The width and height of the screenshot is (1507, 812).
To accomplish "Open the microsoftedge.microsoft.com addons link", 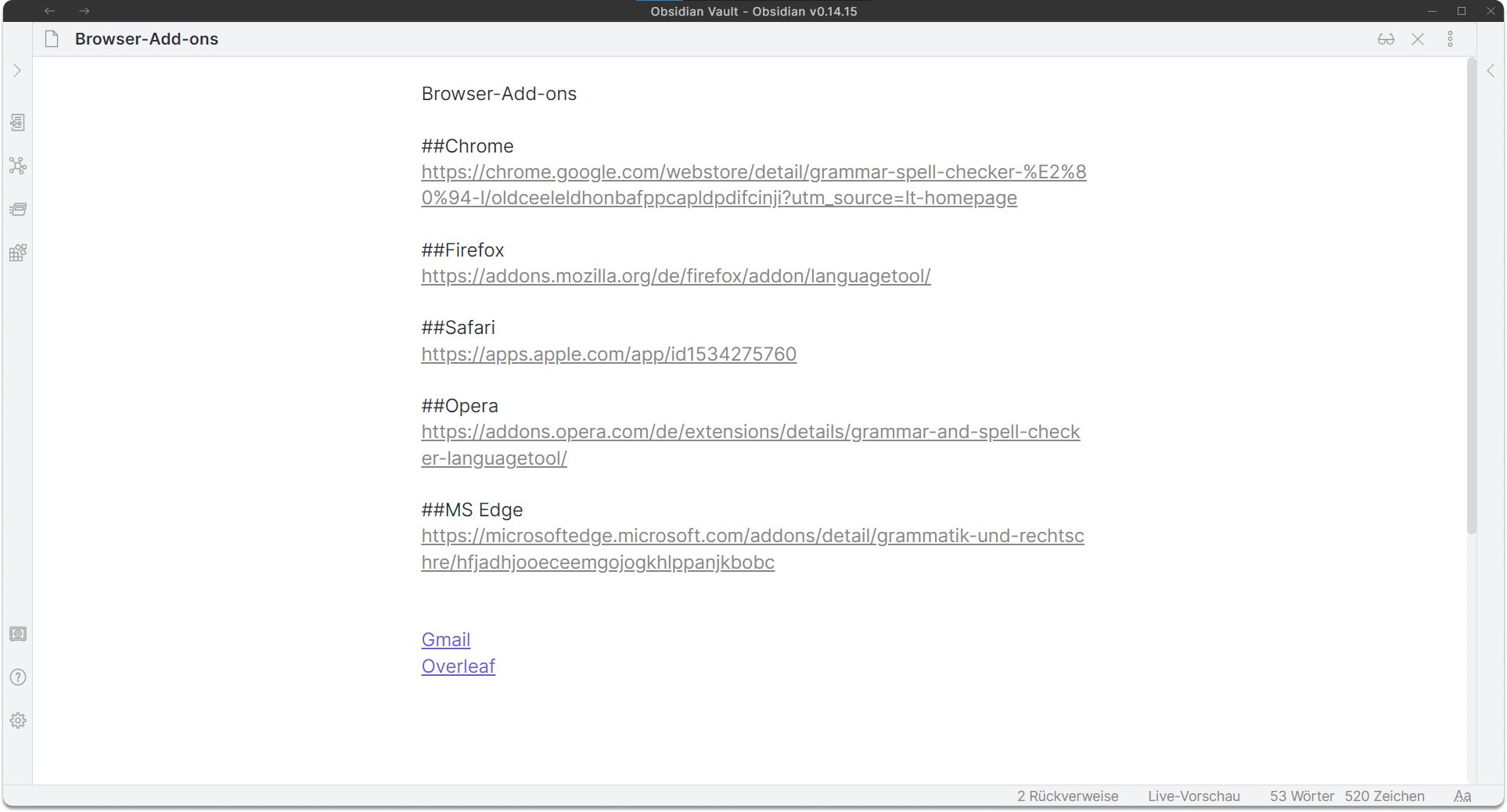I will 753,549.
